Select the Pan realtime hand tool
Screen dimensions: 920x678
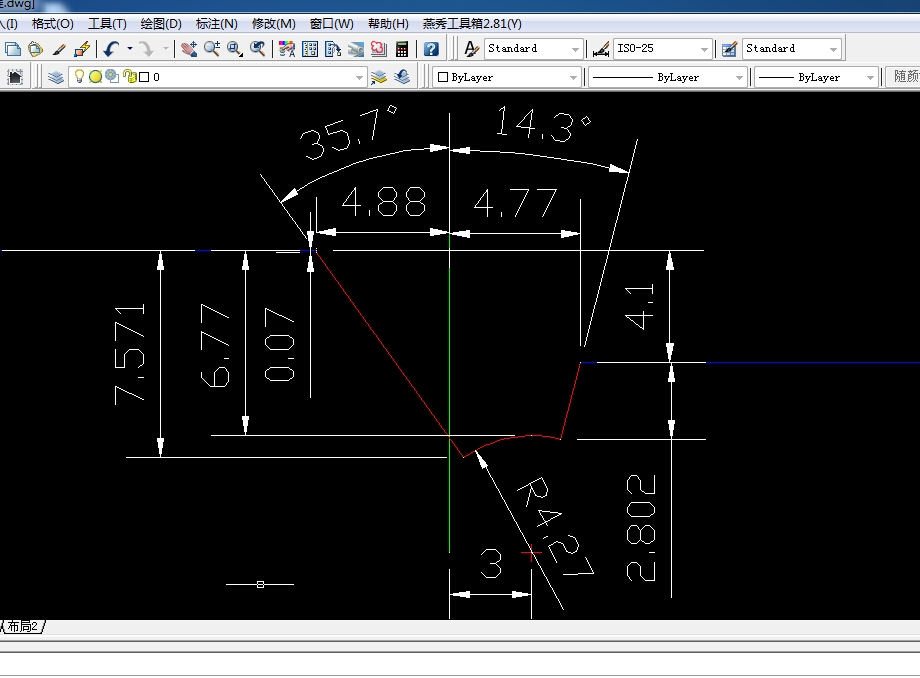click(189, 49)
